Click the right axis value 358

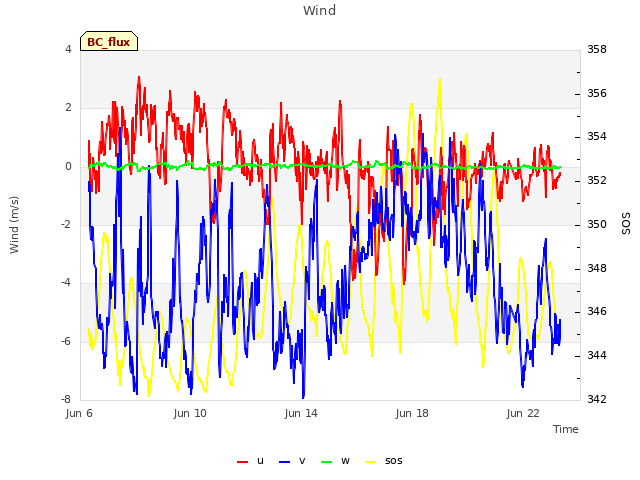597,49
